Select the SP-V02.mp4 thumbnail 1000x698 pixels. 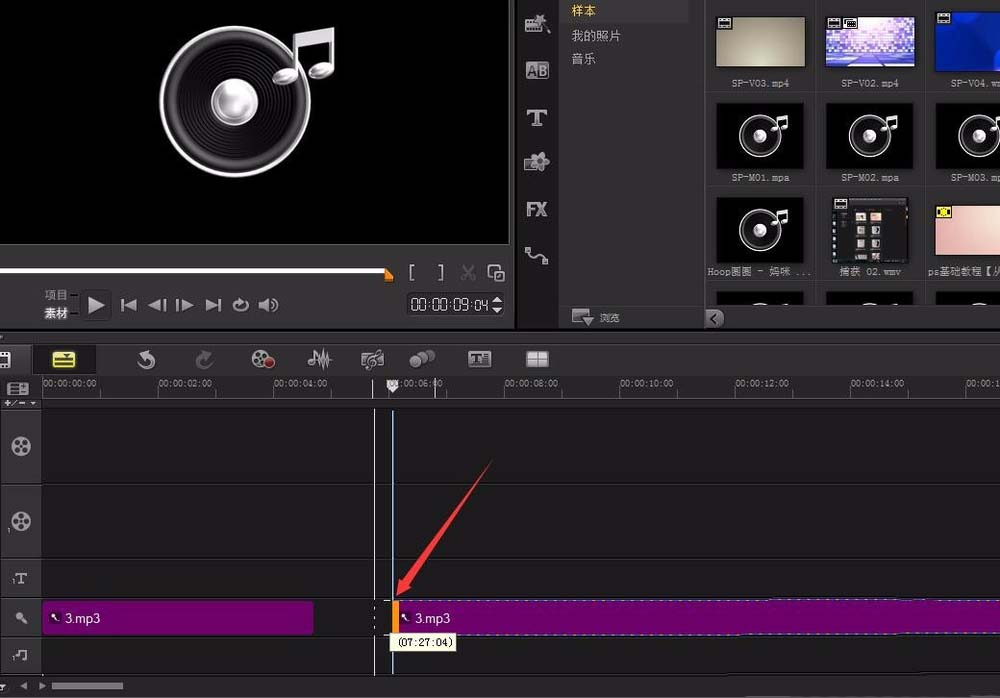click(x=870, y=42)
